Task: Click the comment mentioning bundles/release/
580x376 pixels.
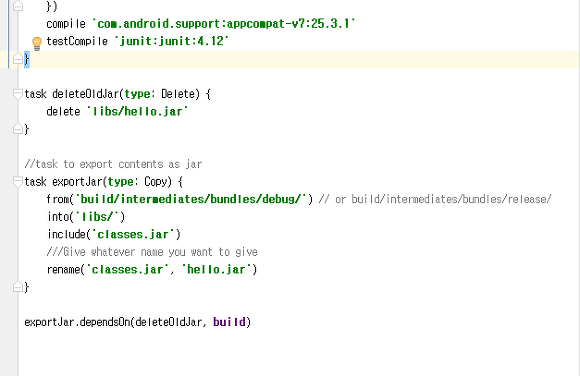Action: (435, 199)
